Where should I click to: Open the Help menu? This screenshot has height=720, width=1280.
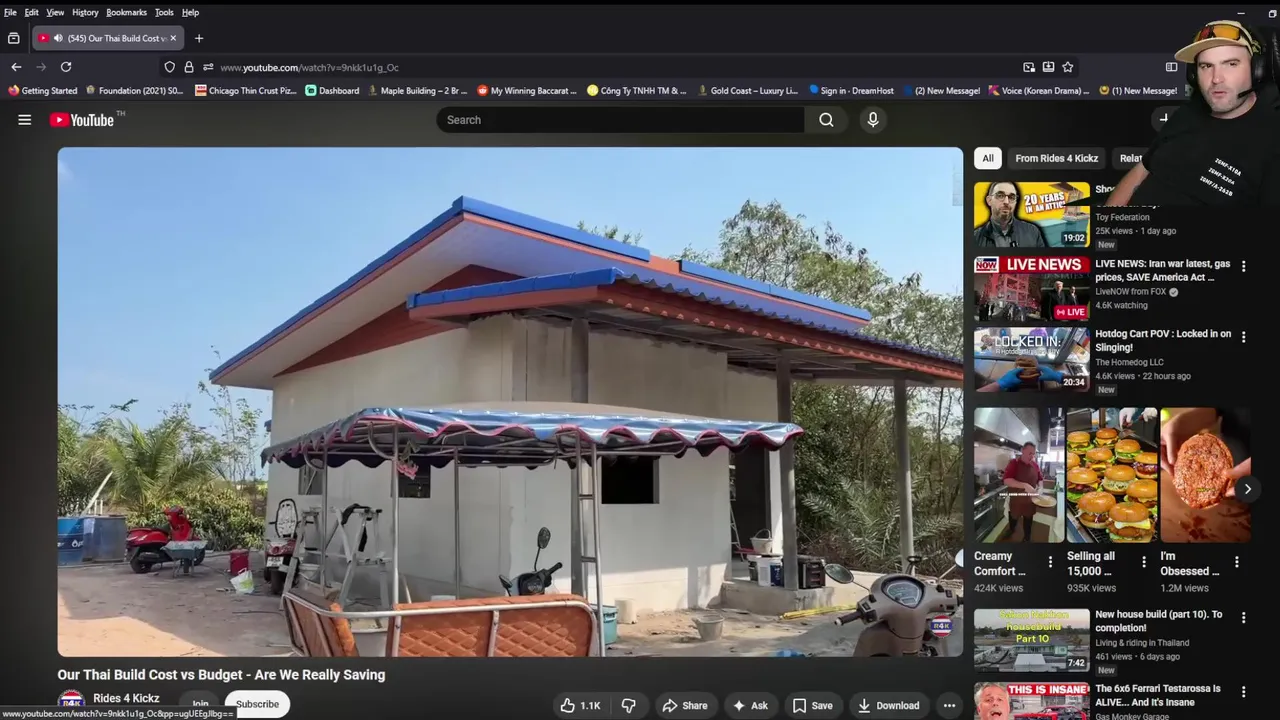[190, 12]
